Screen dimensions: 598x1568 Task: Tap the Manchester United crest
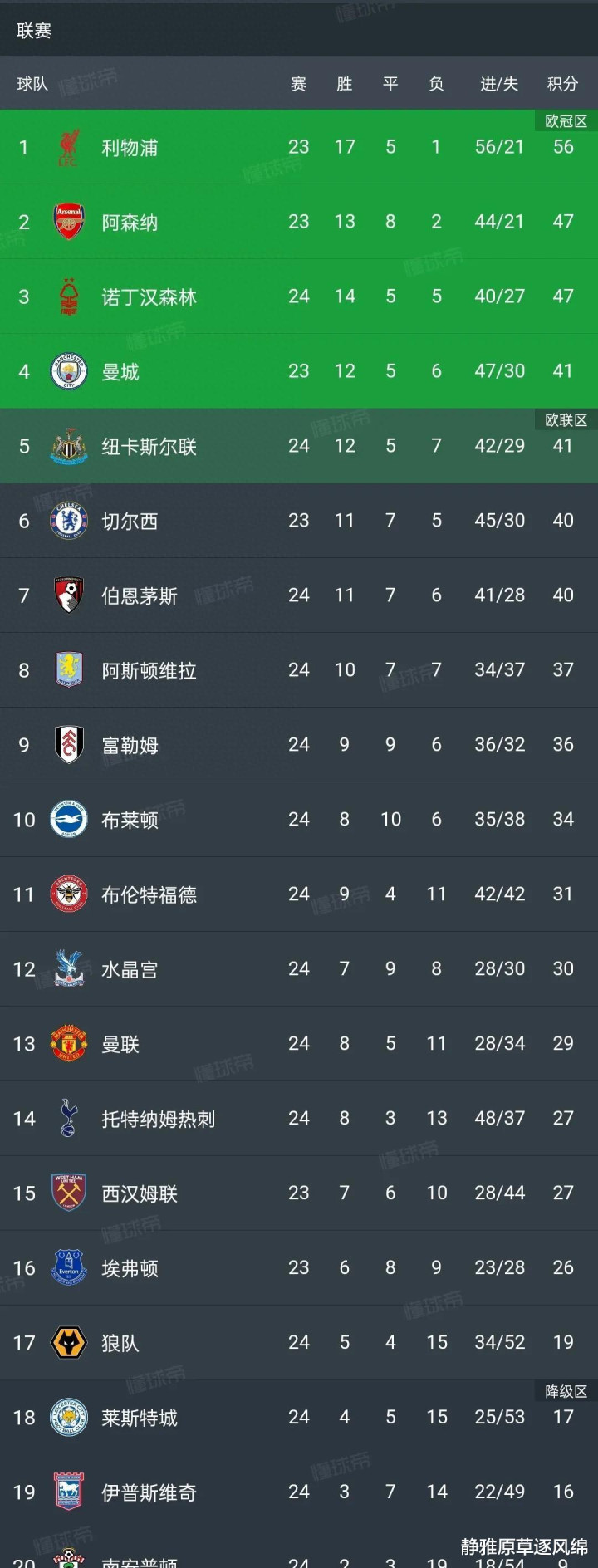pyautogui.click(x=68, y=1043)
